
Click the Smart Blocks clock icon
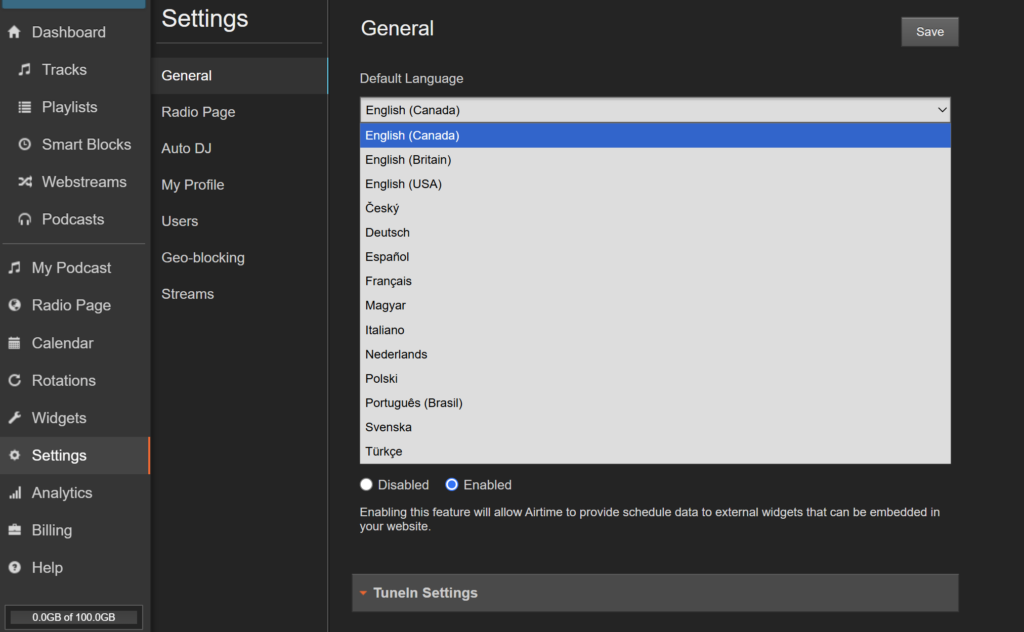coord(25,144)
